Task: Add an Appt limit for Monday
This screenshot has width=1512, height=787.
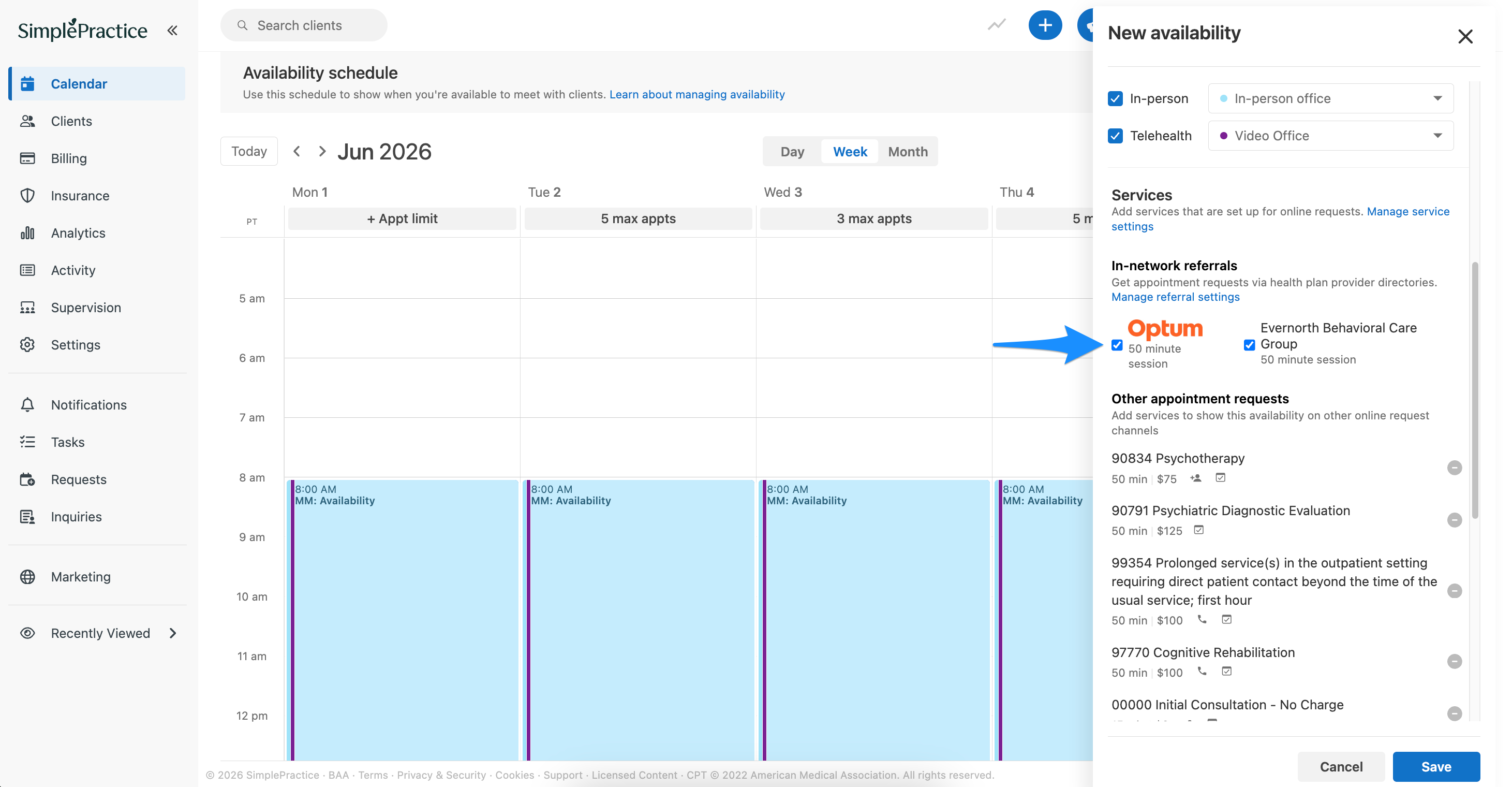Action: pos(402,218)
